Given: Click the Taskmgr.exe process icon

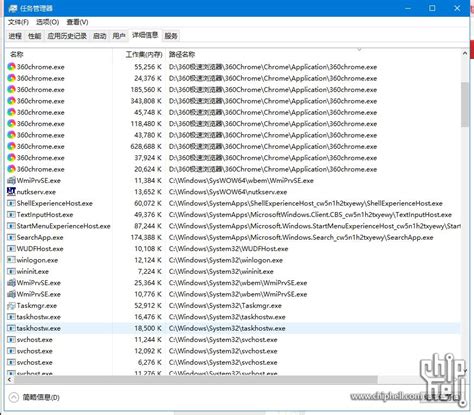Looking at the screenshot, I should (12, 305).
